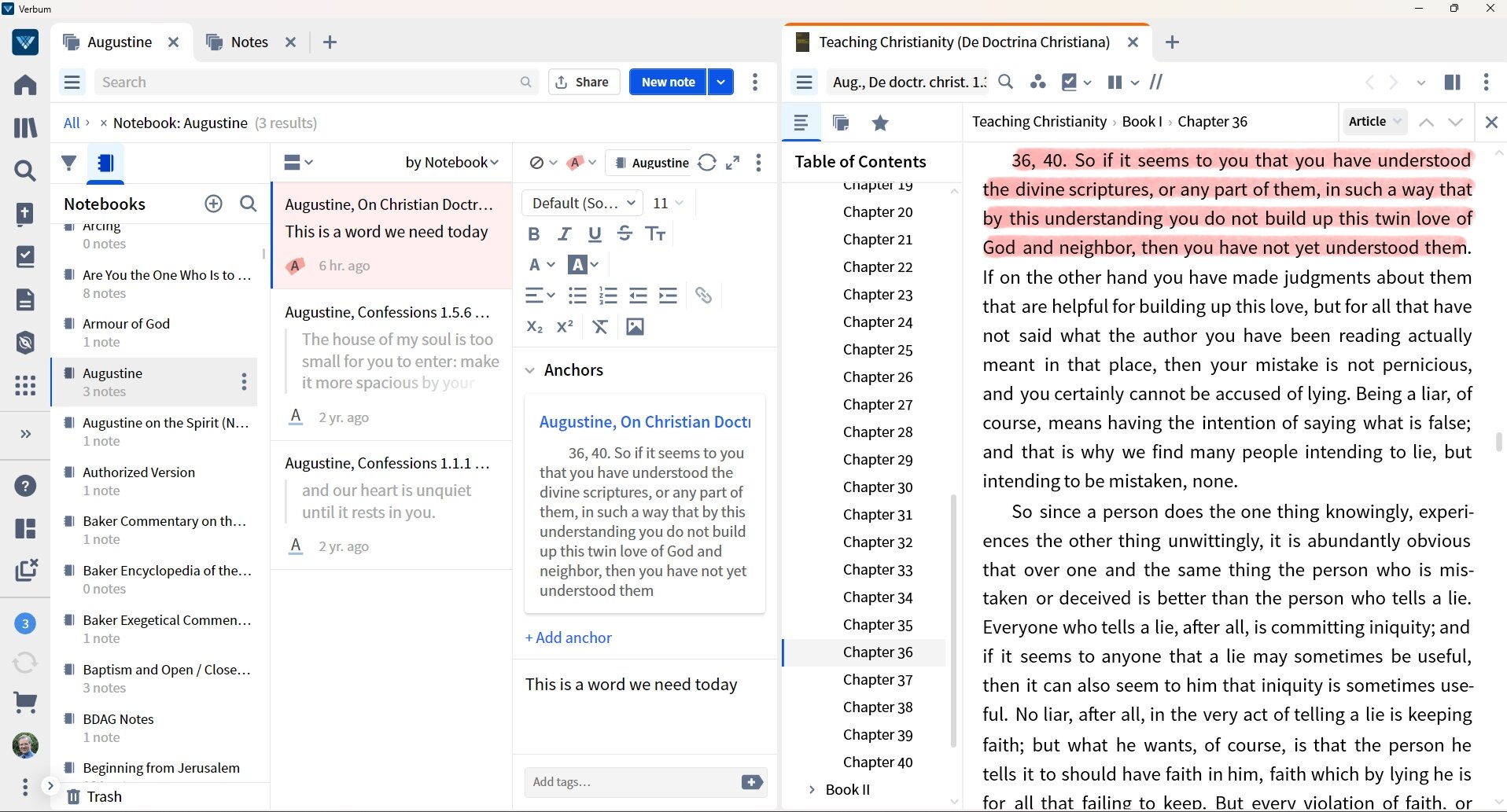Toggle the Notebooks sidebar view button
Screen dimensions: 1507x812
(105, 163)
